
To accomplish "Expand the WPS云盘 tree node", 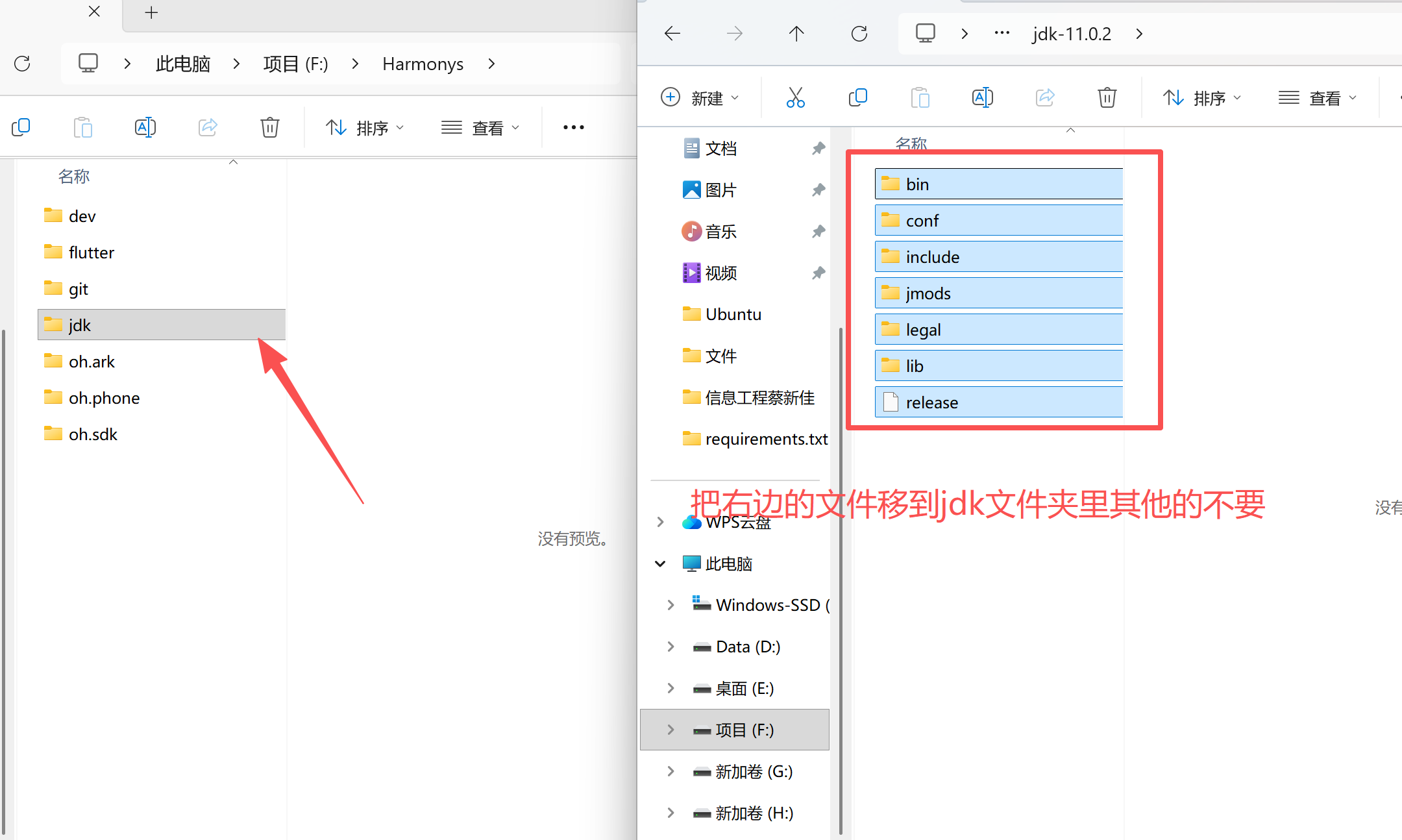I will point(660,522).
